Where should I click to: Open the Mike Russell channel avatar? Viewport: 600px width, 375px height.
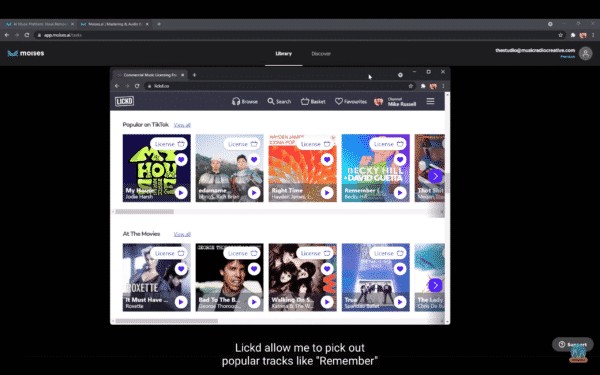coord(378,101)
